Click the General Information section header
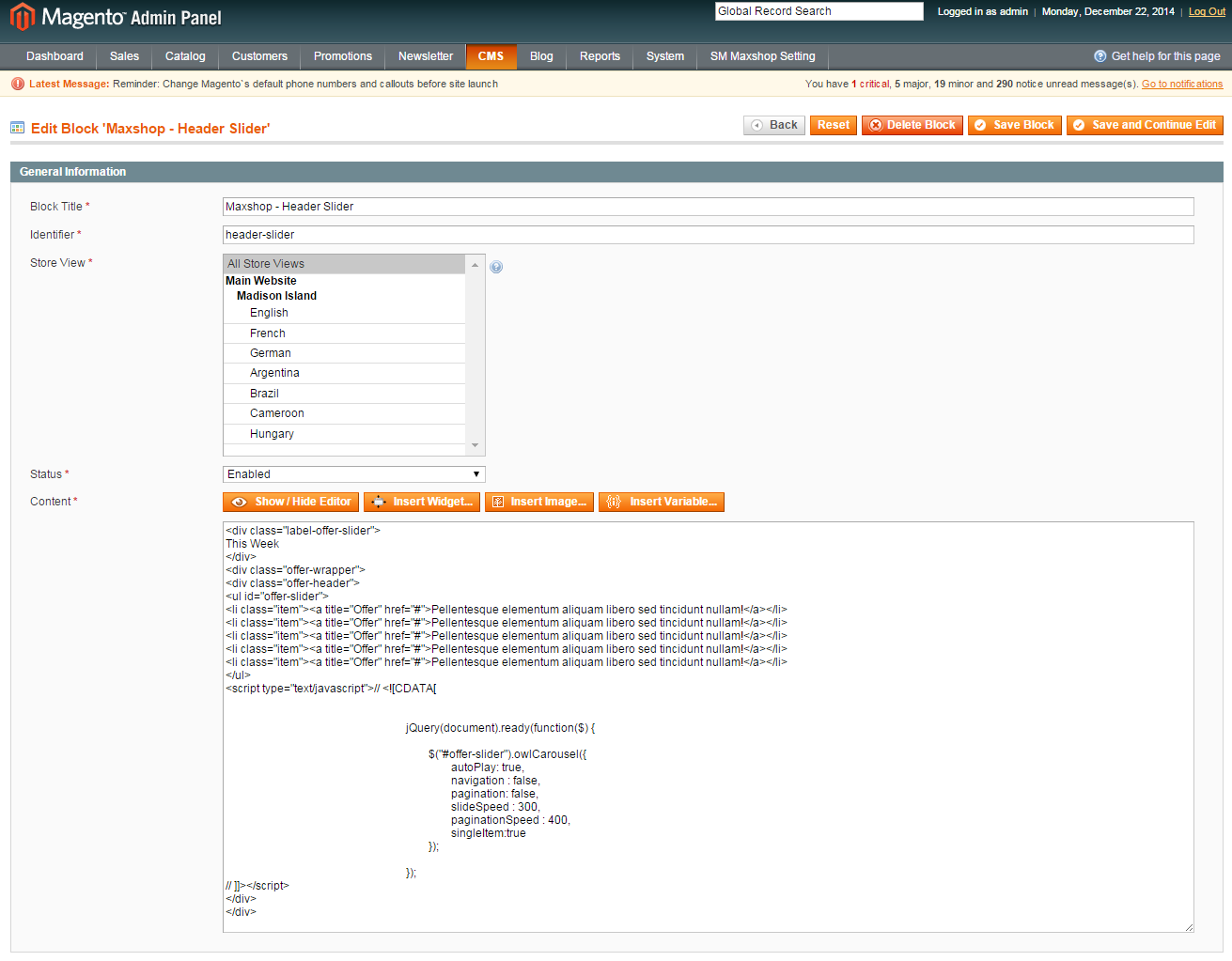The image size is (1232, 961). pyautogui.click(x=616, y=172)
